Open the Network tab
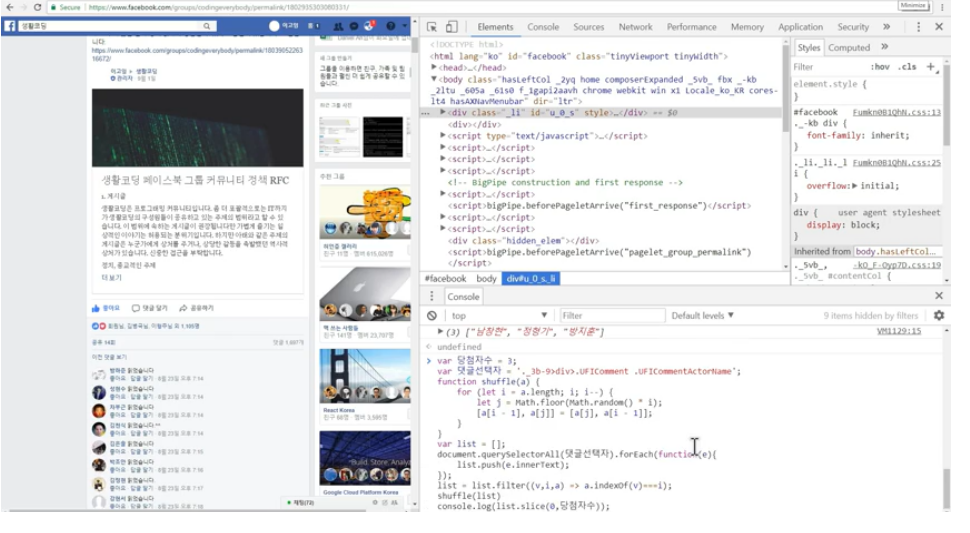 coord(635,27)
